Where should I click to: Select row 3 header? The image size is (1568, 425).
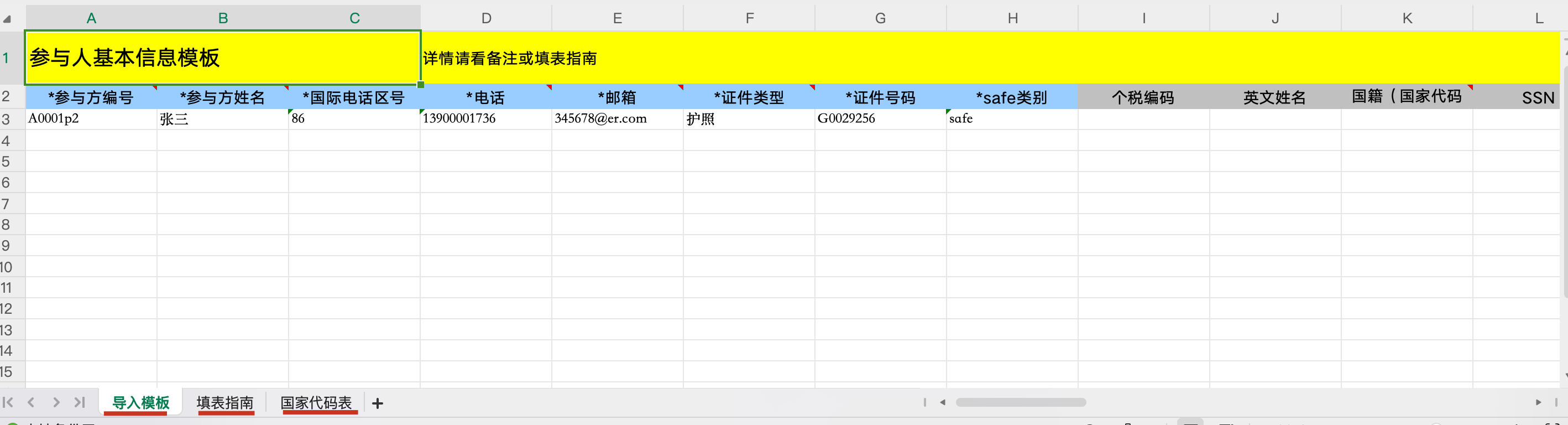tap(12, 119)
